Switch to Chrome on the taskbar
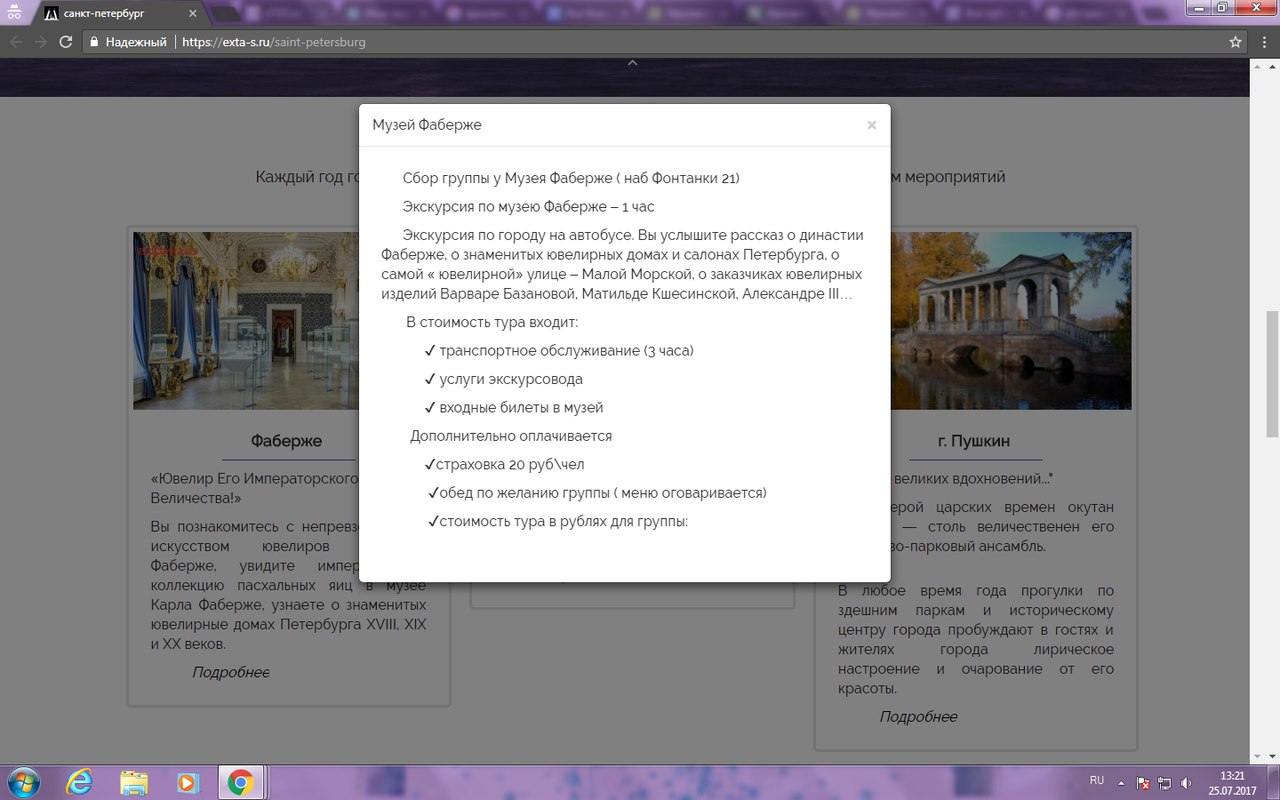The image size is (1280, 800). point(241,781)
